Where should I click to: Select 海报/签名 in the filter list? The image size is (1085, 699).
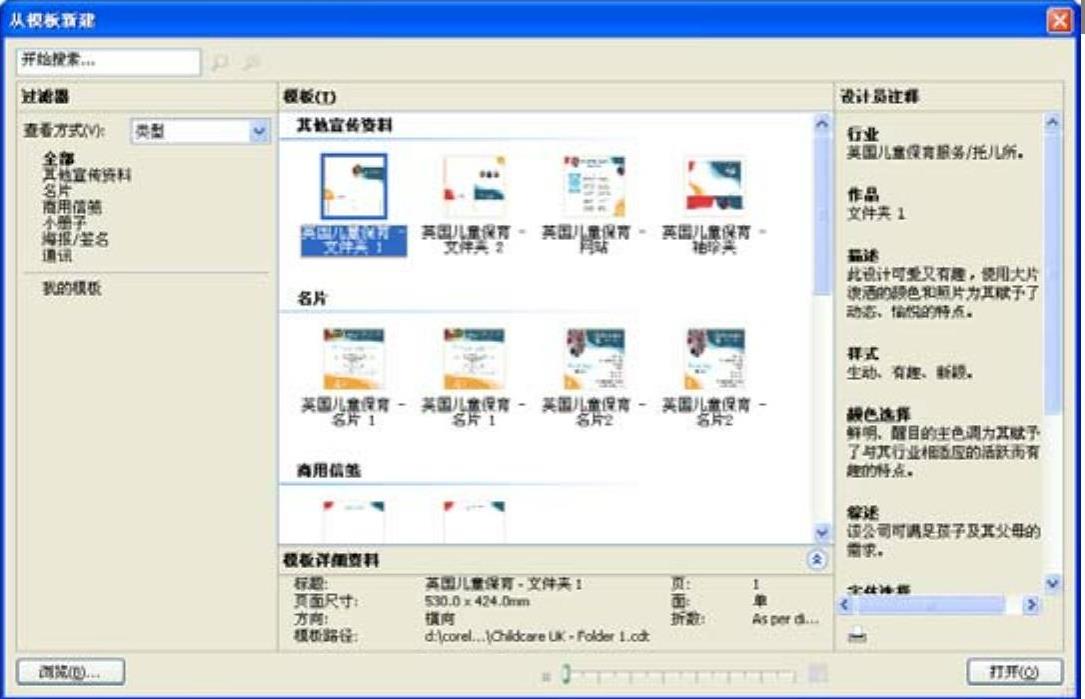pos(75,239)
